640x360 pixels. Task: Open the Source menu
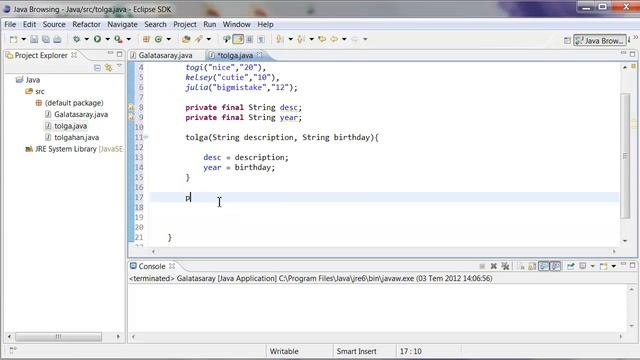click(54, 24)
